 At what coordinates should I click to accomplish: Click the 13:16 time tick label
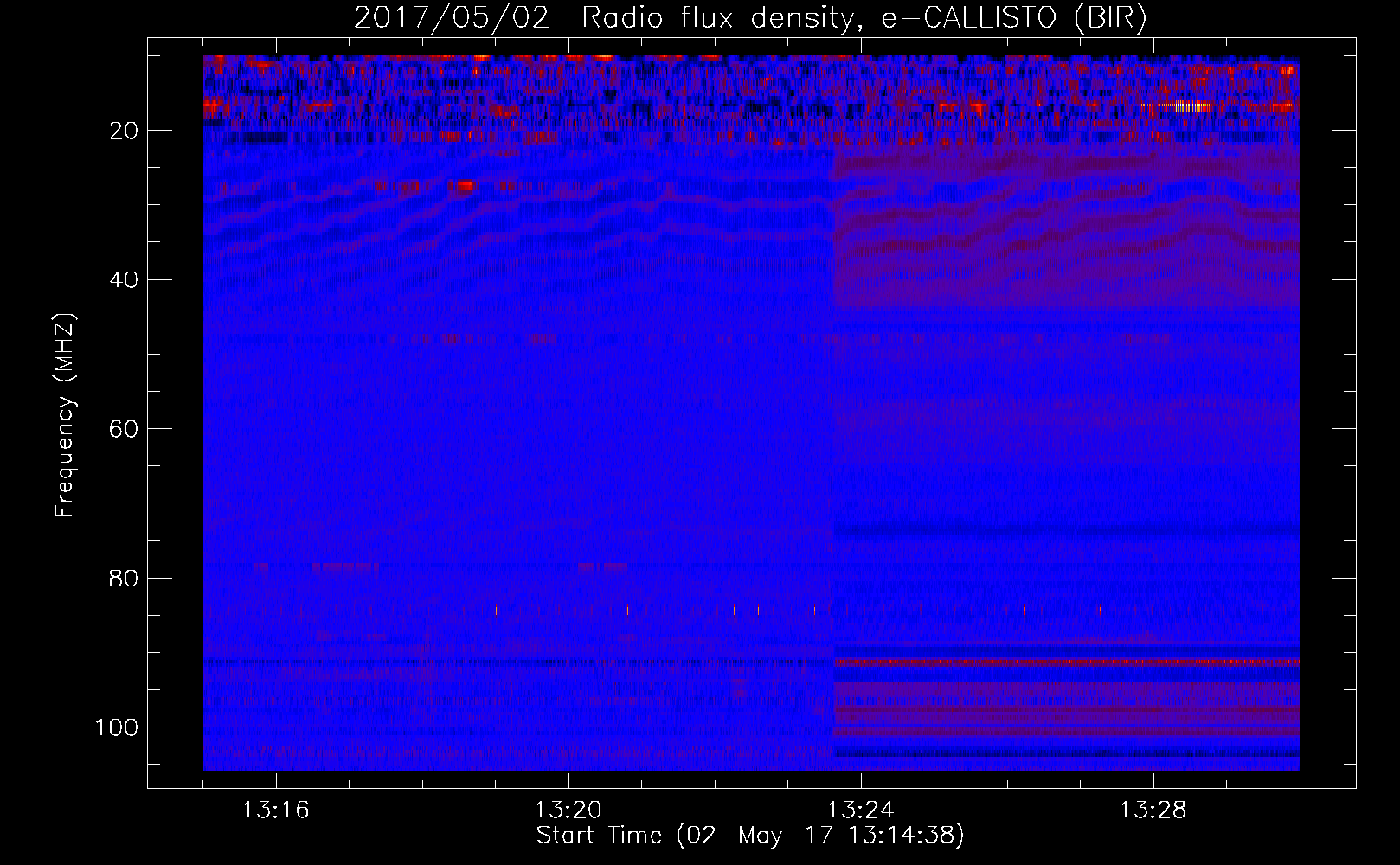[x=276, y=811]
